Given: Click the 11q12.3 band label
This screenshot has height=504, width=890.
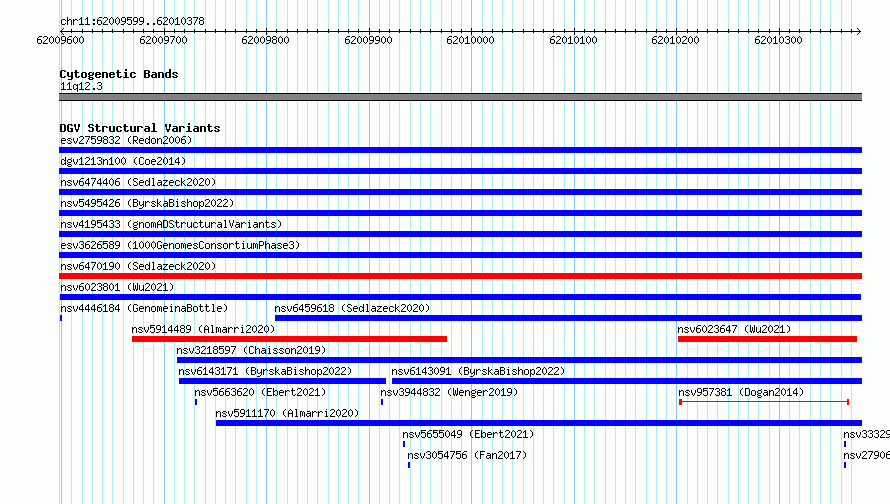Looking at the screenshot, I should 81,86.
